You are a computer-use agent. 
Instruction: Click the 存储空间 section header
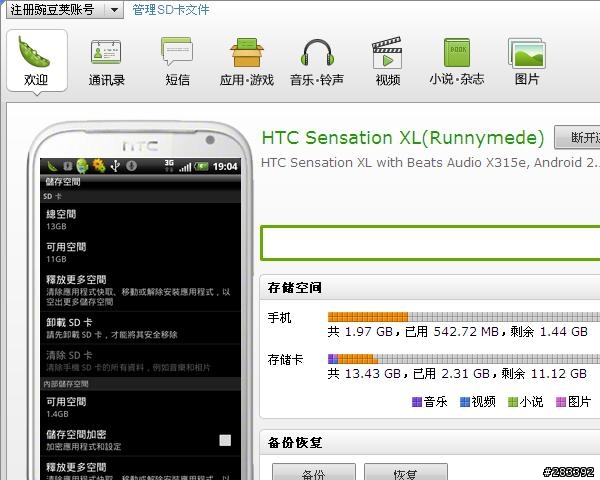[x=430, y=287]
